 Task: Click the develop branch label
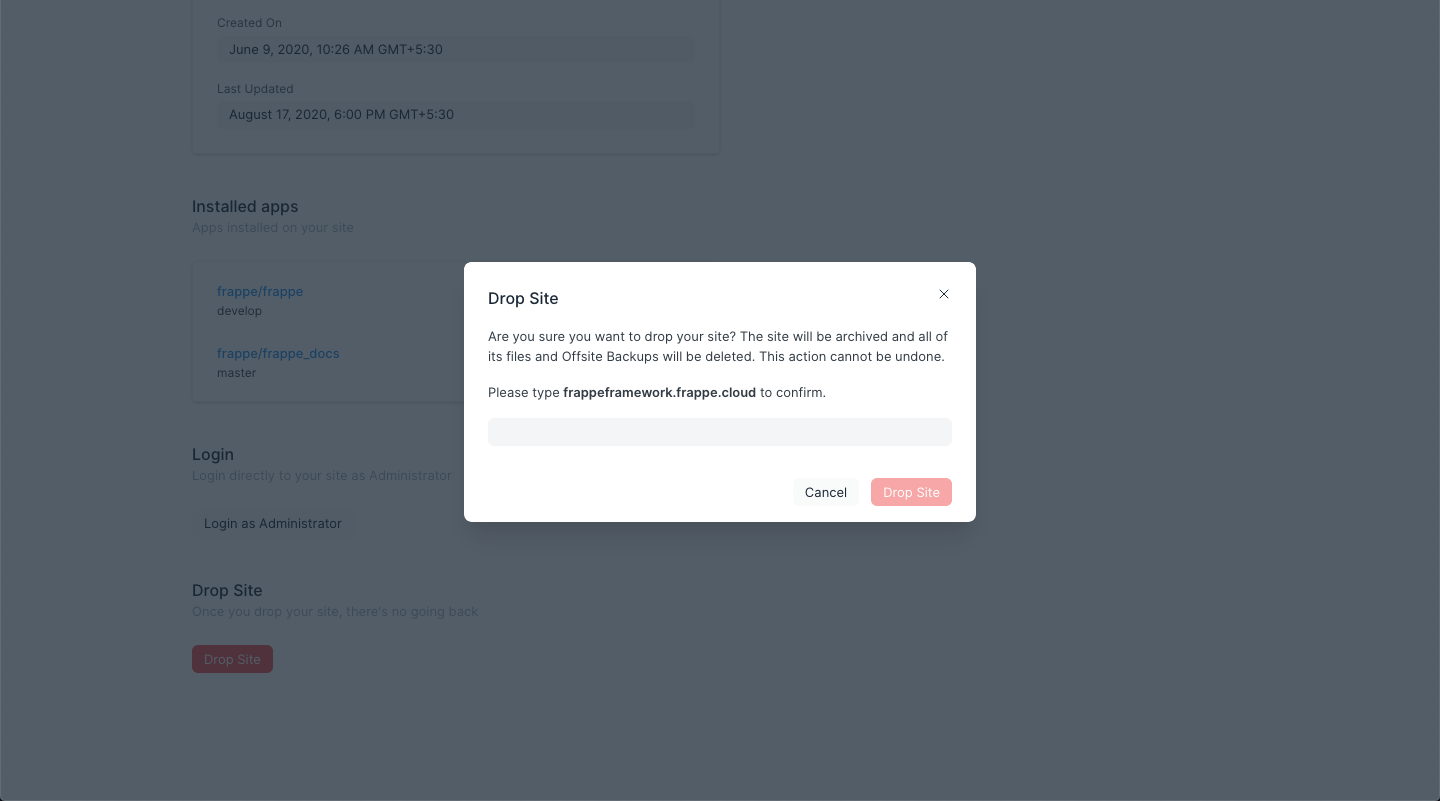239,311
